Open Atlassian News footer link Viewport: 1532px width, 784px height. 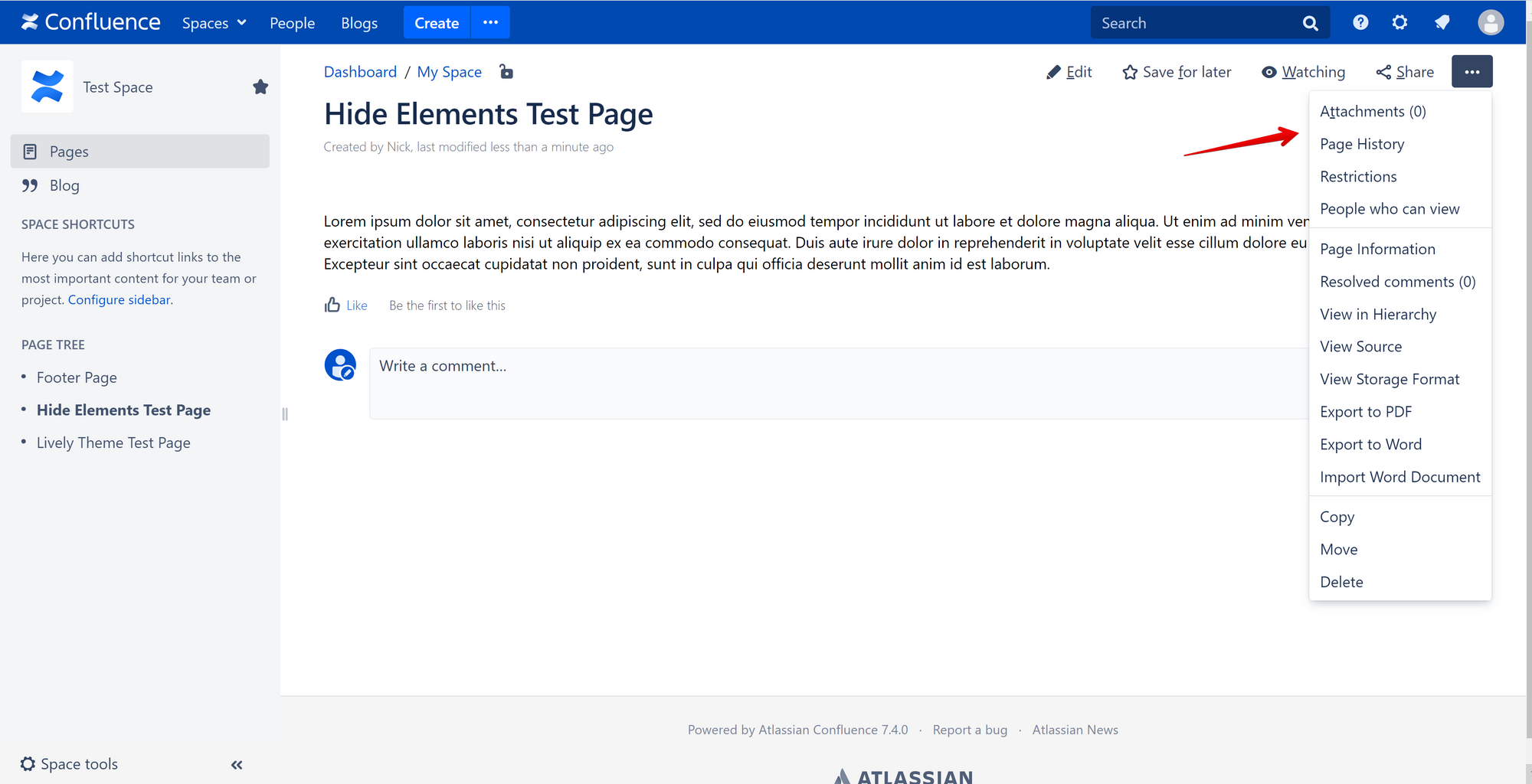(x=1075, y=730)
